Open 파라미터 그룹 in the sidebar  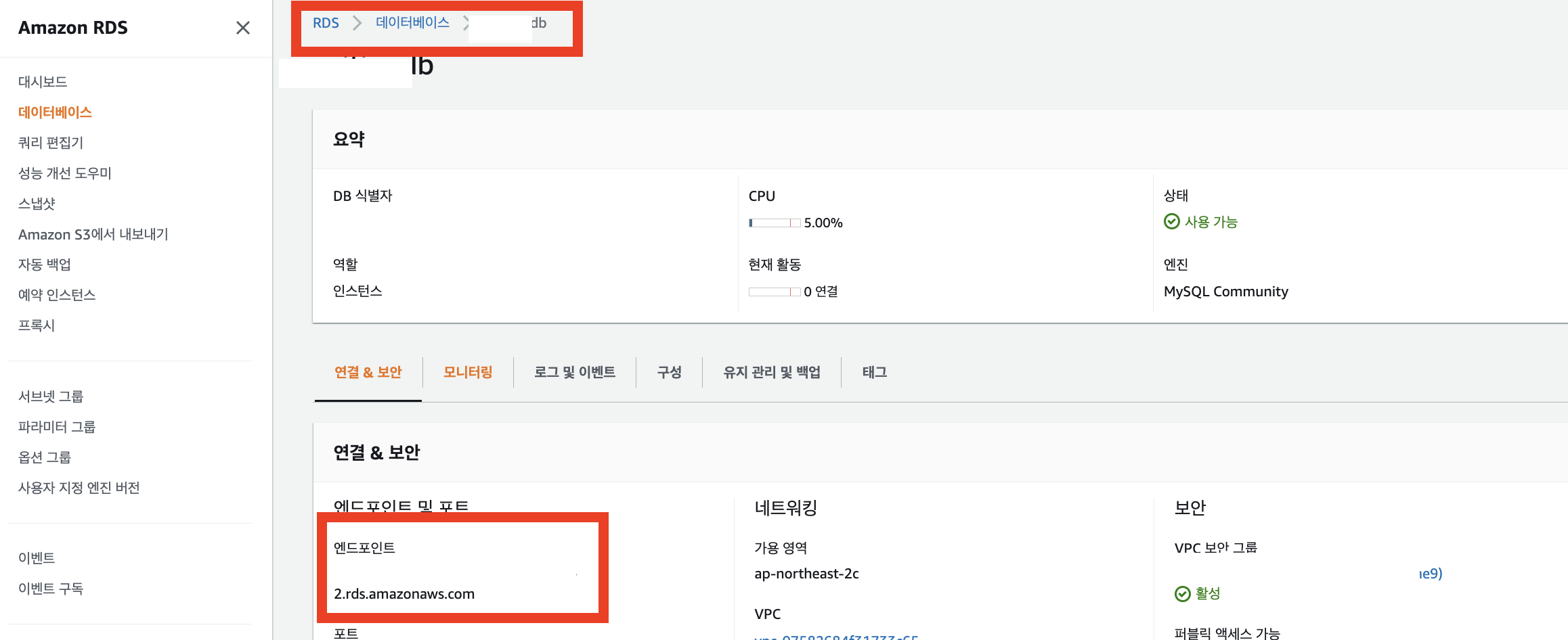click(x=57, y=427)
